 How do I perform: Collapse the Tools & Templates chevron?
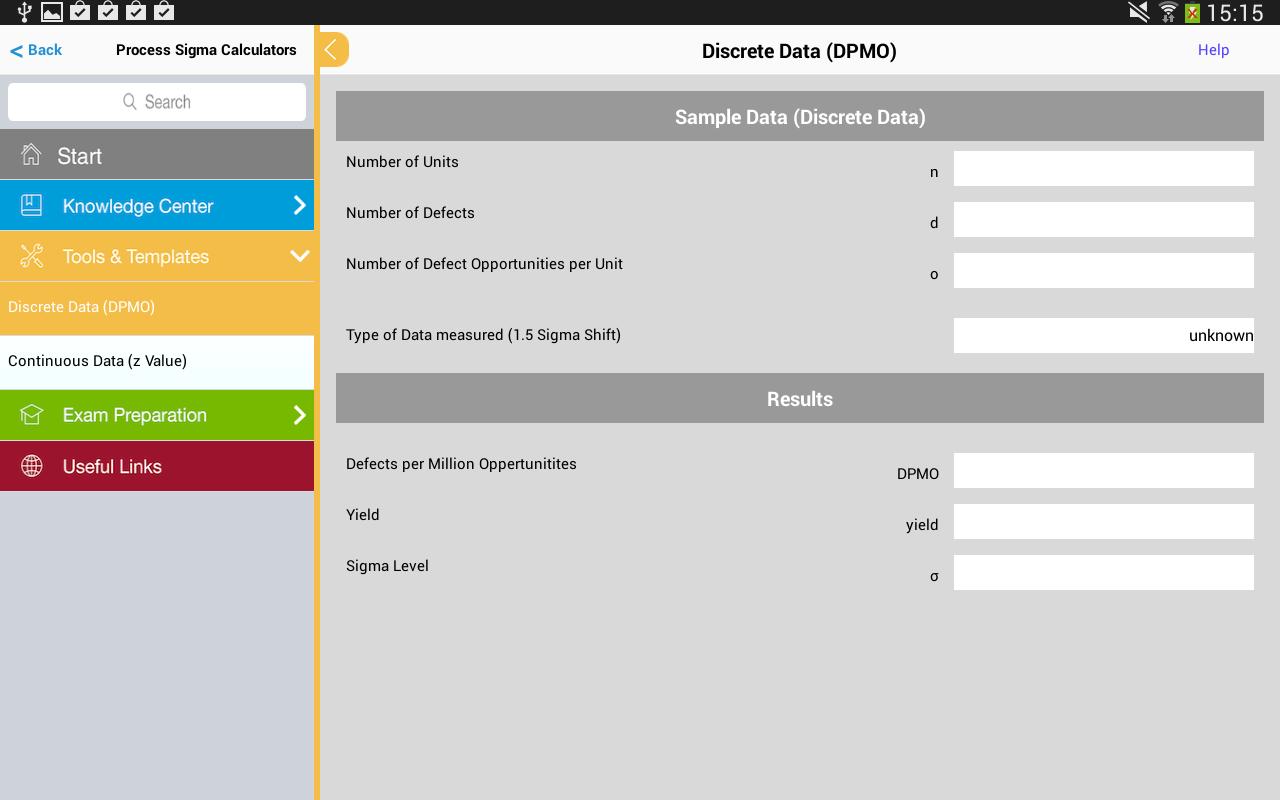coord(299,256)
